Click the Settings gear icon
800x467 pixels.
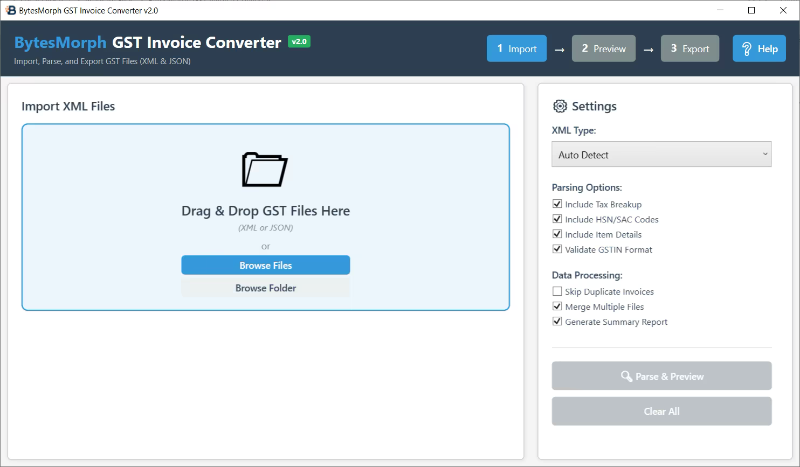pos(560,106)
